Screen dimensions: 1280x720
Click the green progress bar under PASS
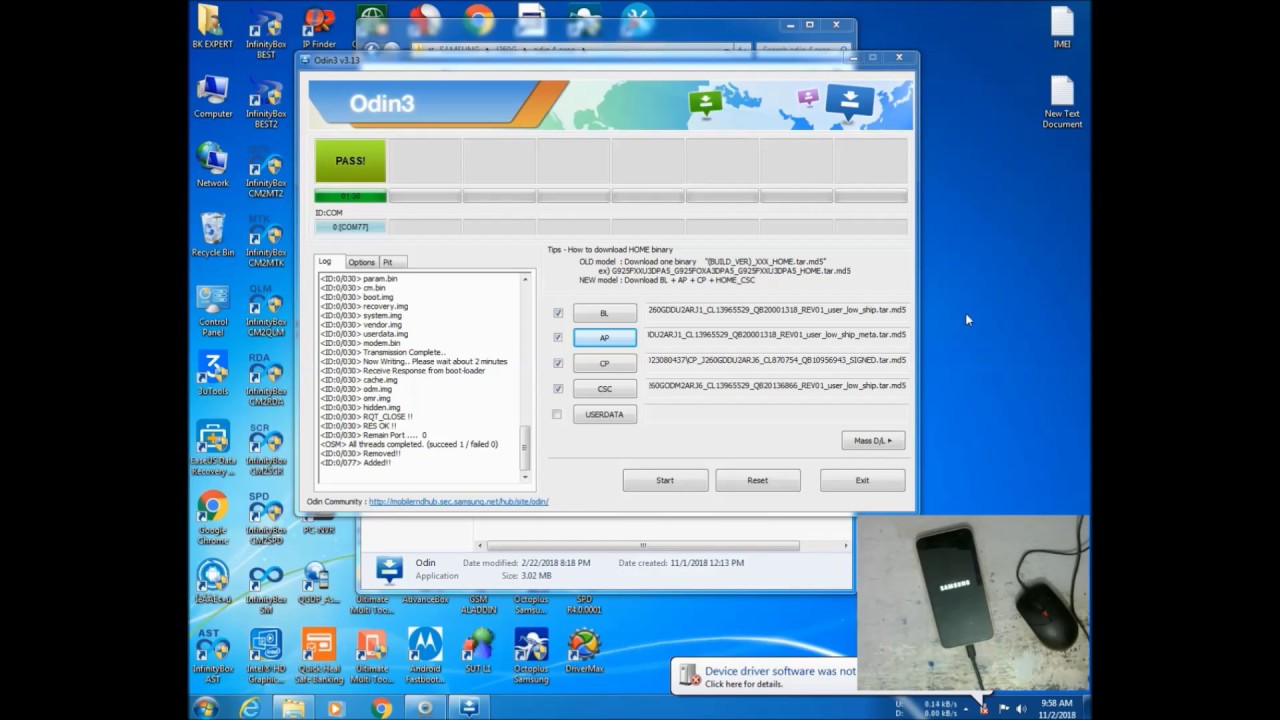click(350, 196)
